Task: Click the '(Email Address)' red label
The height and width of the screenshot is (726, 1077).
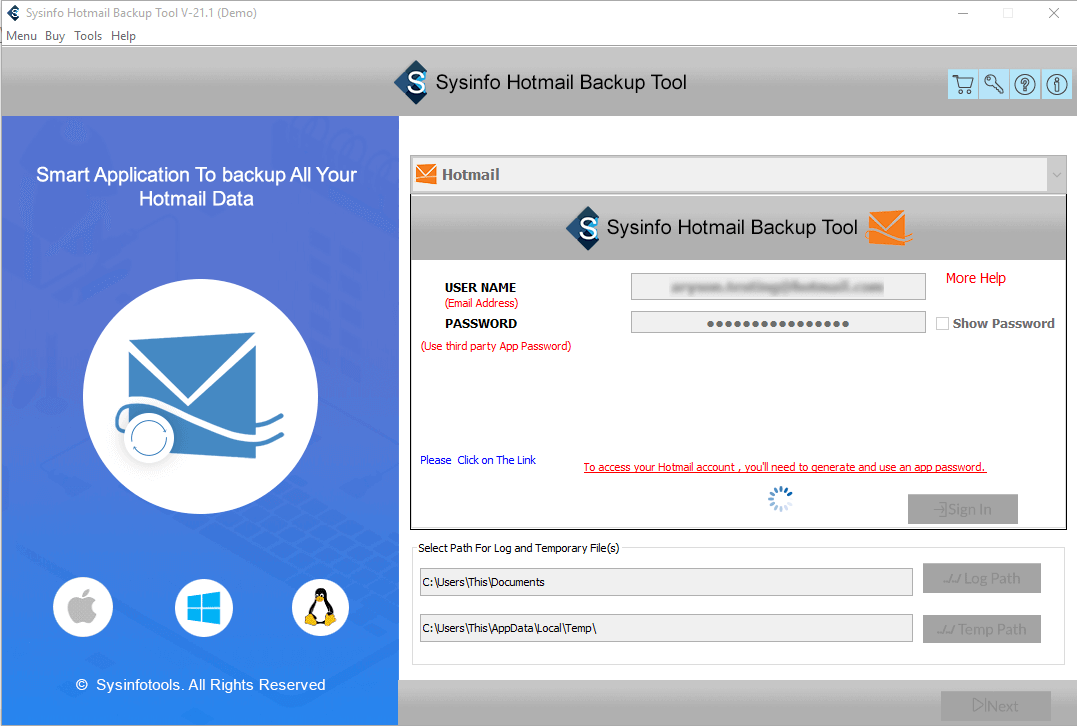Action: click(x=481, y=303)
